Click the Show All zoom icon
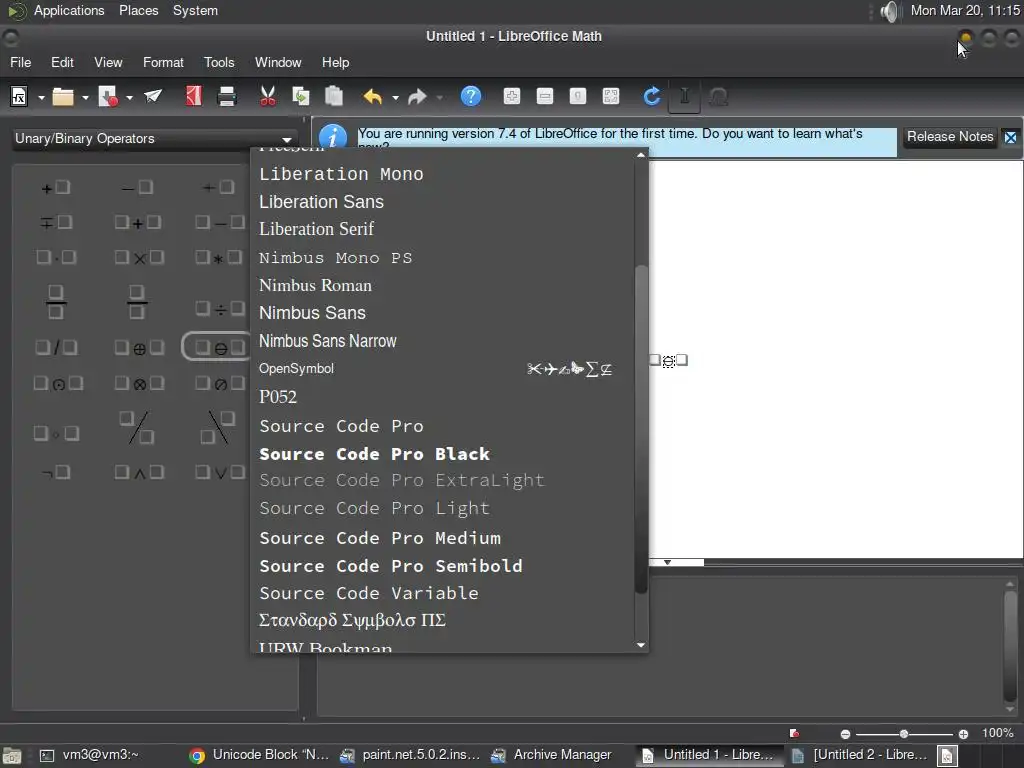Screen dimensions: 1024x768 [x=611, y=97]
